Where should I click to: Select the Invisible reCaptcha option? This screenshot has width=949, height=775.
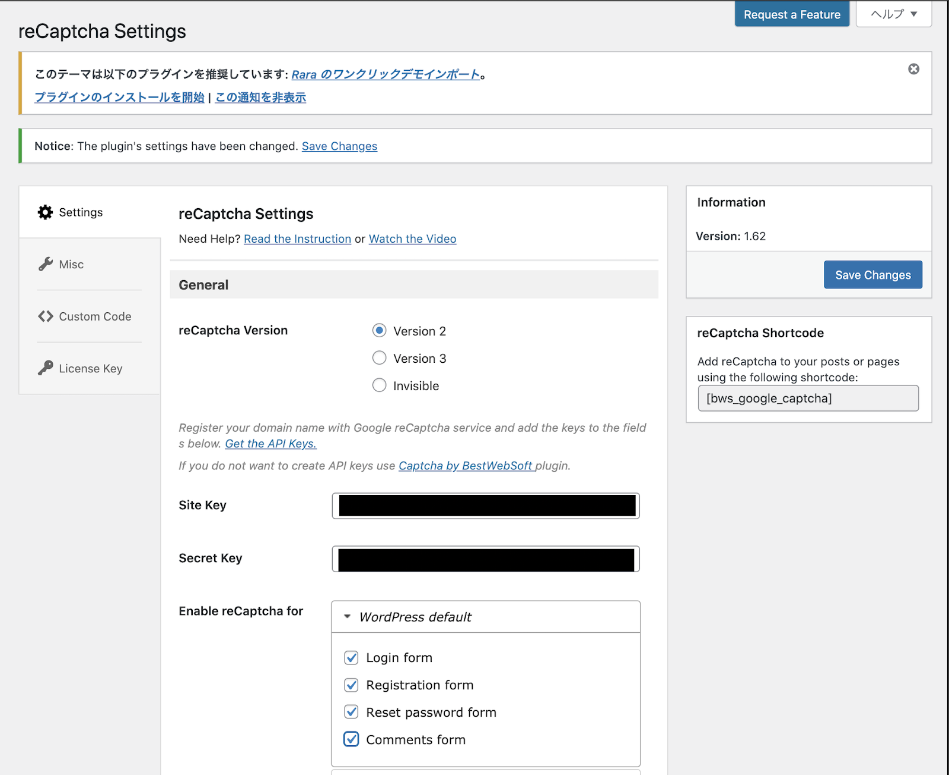click(x=379, y=385)
